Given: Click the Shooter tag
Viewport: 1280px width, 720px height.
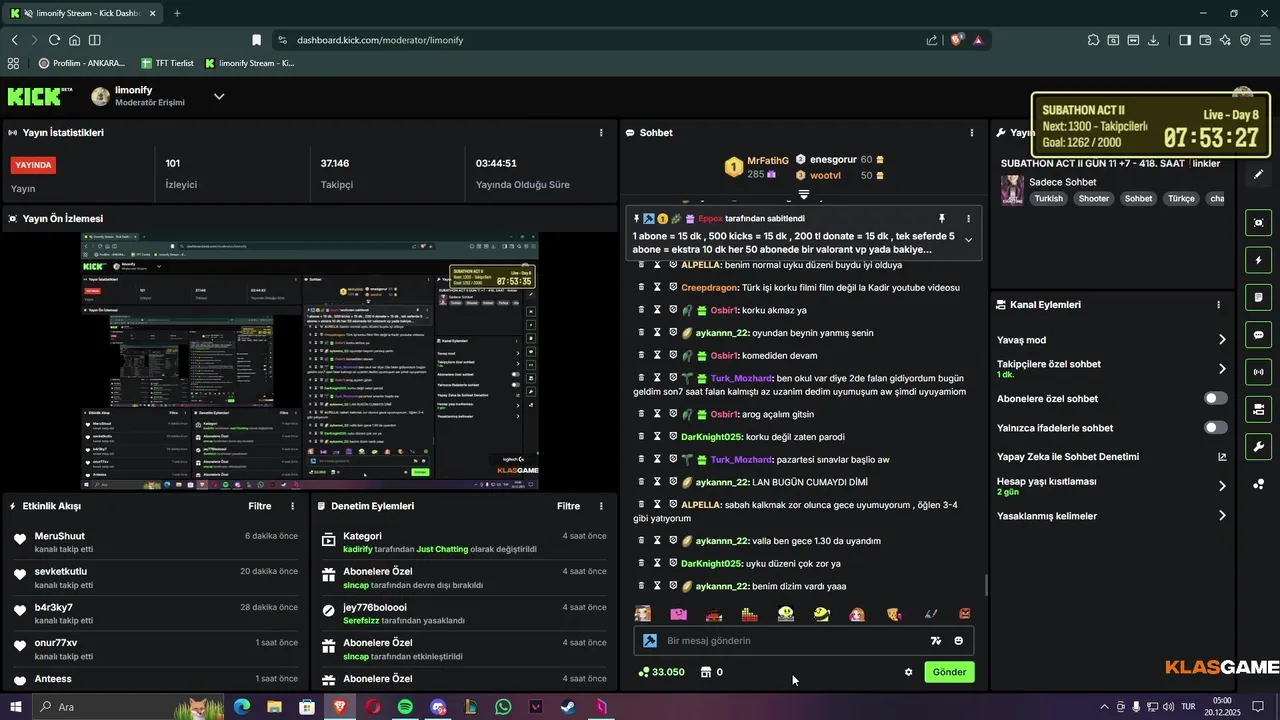Looking at the screenshot, I should [x=1094, y=198].
